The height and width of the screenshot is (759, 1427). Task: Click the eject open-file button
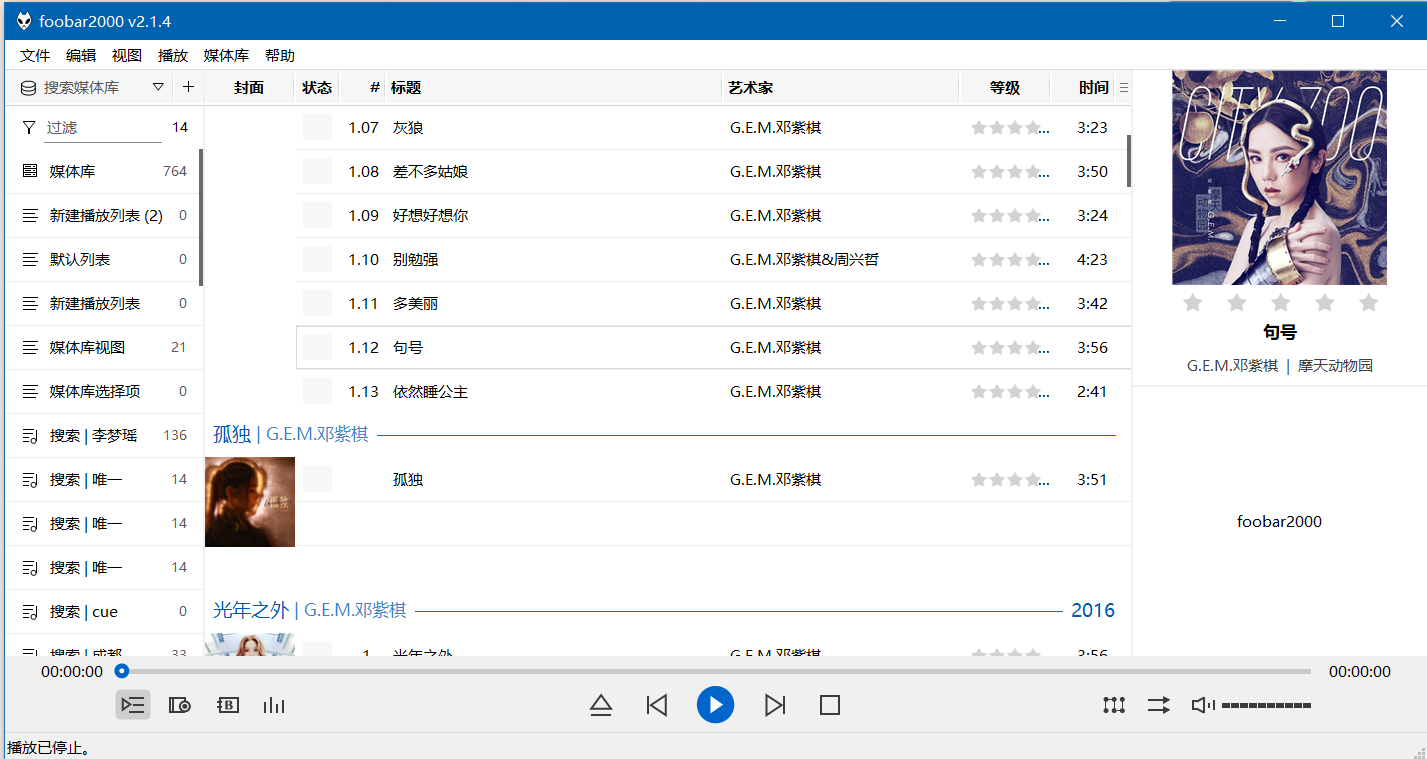coord(600,705)
